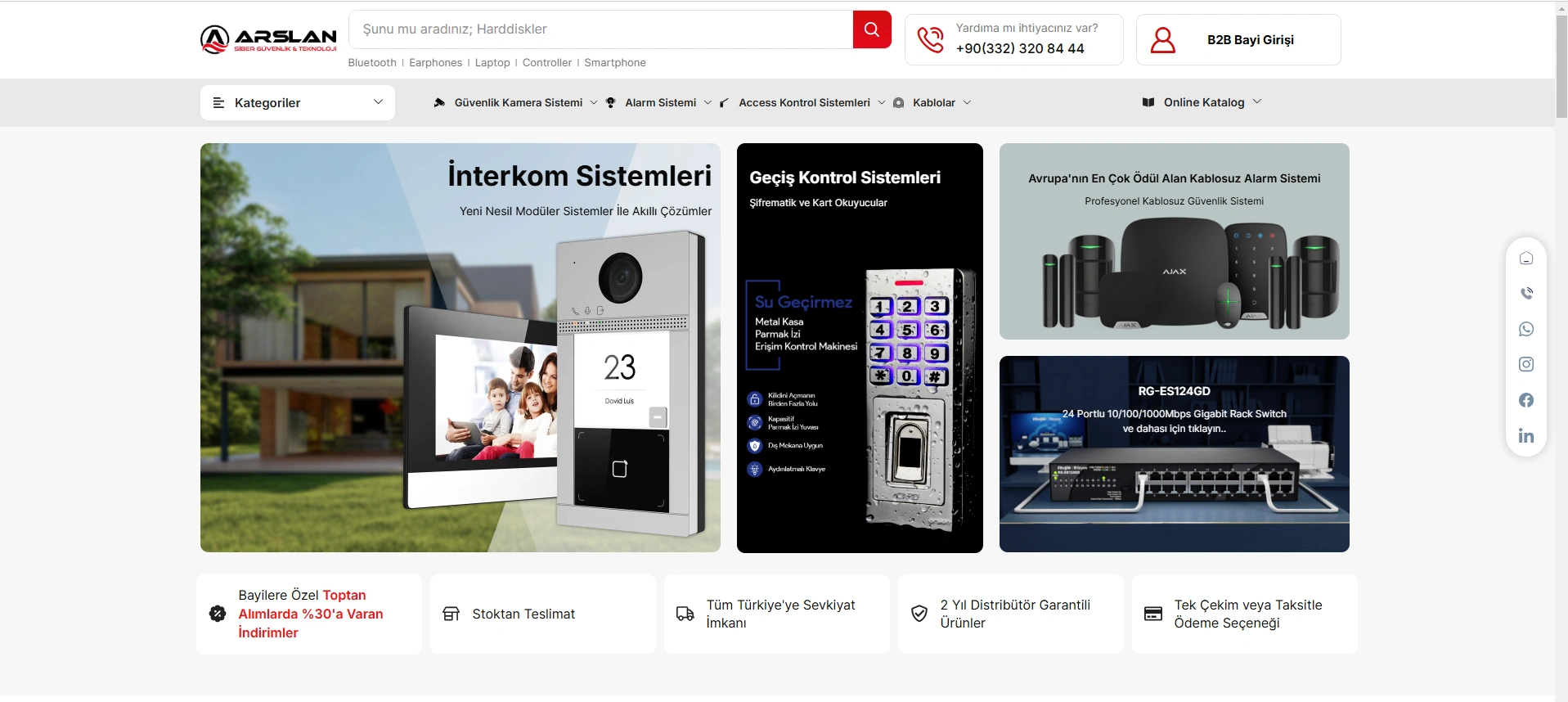Open Instagram from the floating sidebar
Screen dimensions: 1568x702
[1525, 364]
